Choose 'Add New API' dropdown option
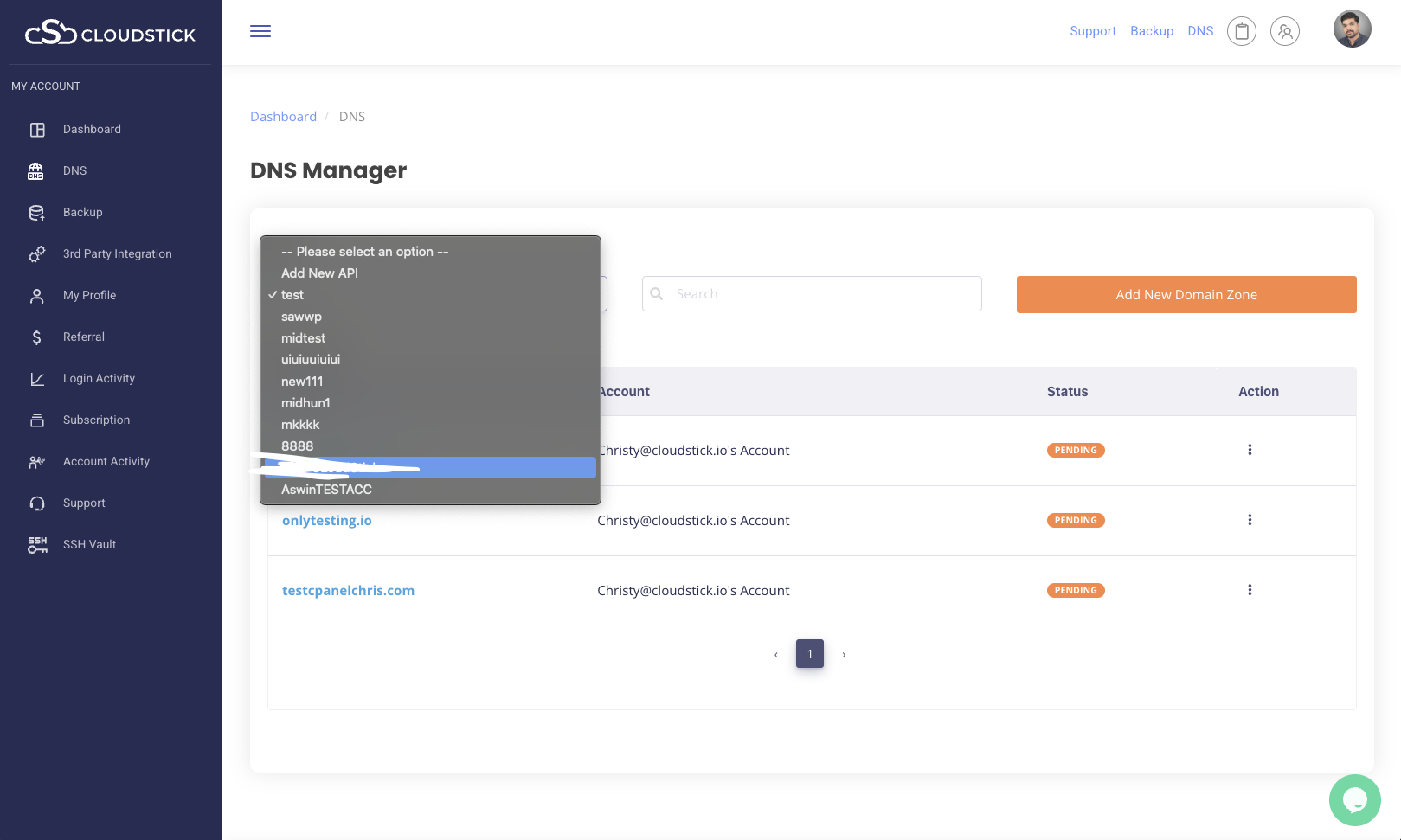The height and width of the screenshot is (840, 1401). click(x=319, y=273)
